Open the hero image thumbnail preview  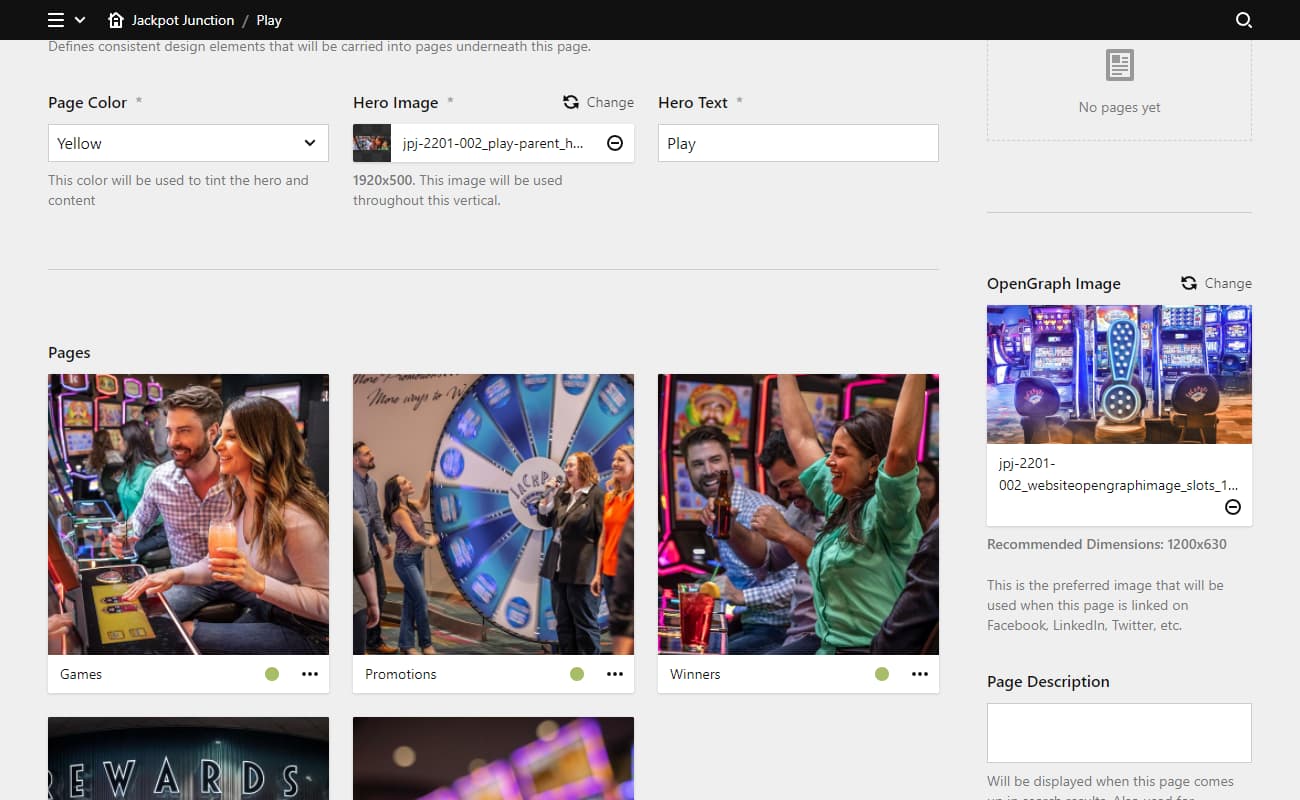pyautogui.click(x=372, y=143)
